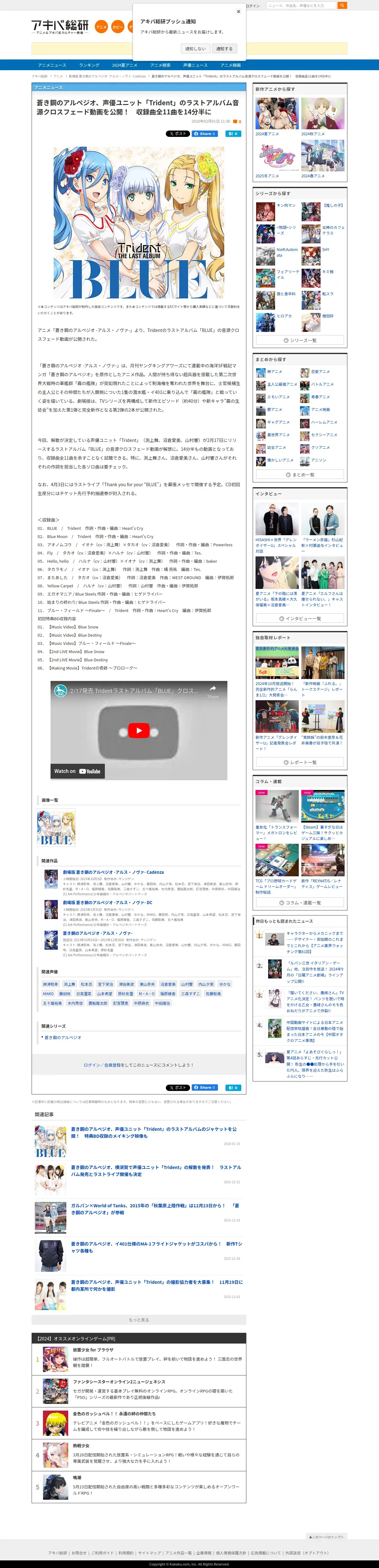The height and width of the screenshot is (1568, 379).
Task: Click the ログイン link in top bar
Action: (252, 5)
